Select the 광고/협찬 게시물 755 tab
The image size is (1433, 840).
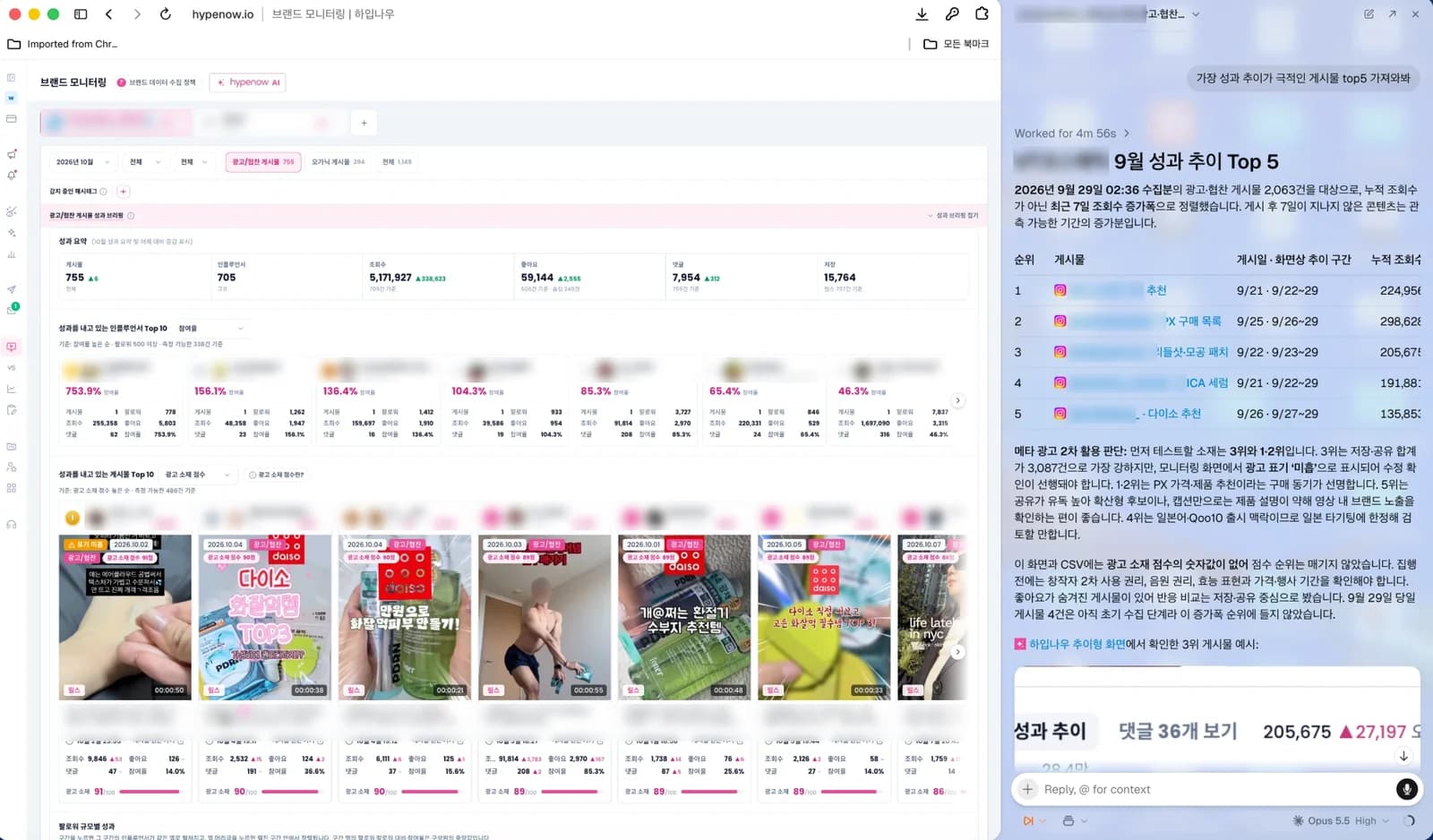coord(263,162)
